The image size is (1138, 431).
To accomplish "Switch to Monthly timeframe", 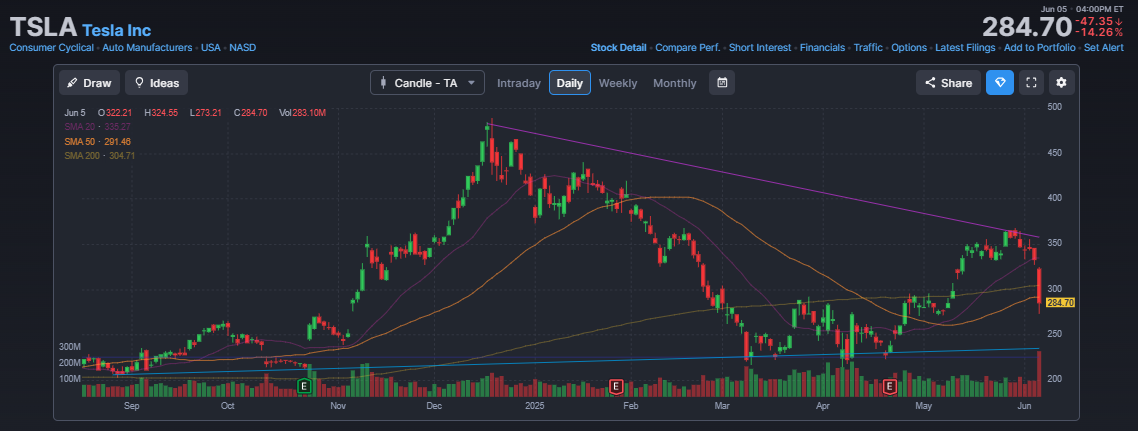I will pyautogui.click(x=674, y=83).
